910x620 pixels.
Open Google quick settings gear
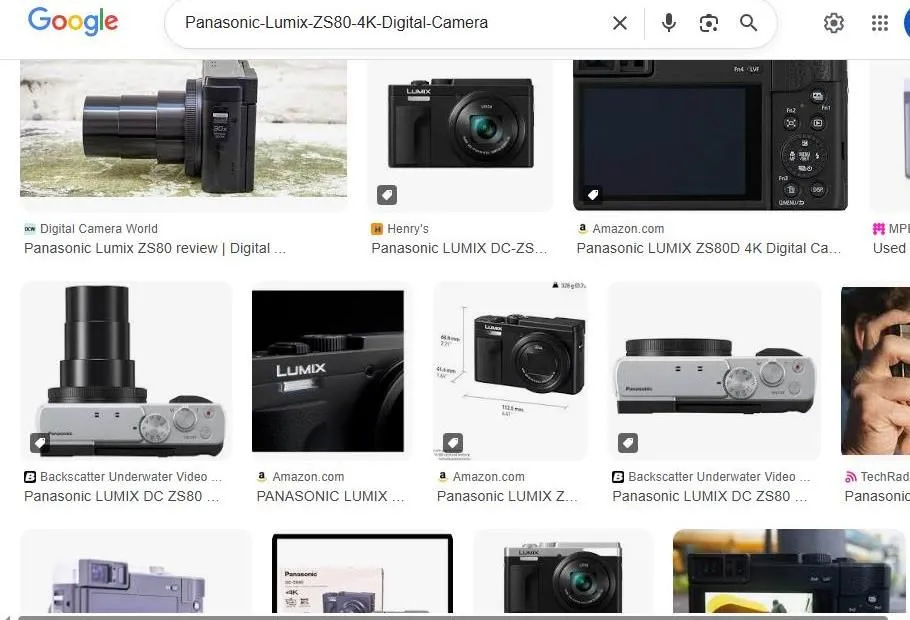click(833, 23)
